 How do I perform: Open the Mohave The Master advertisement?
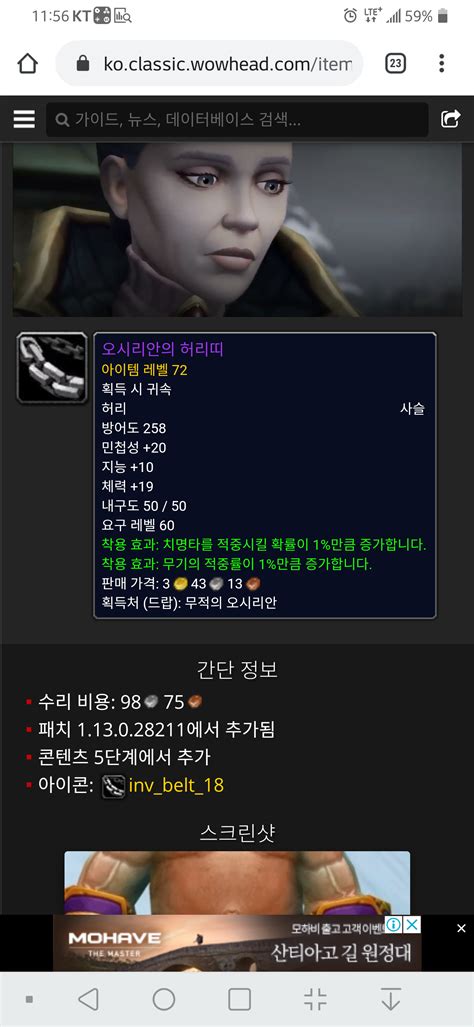point(237,943)
